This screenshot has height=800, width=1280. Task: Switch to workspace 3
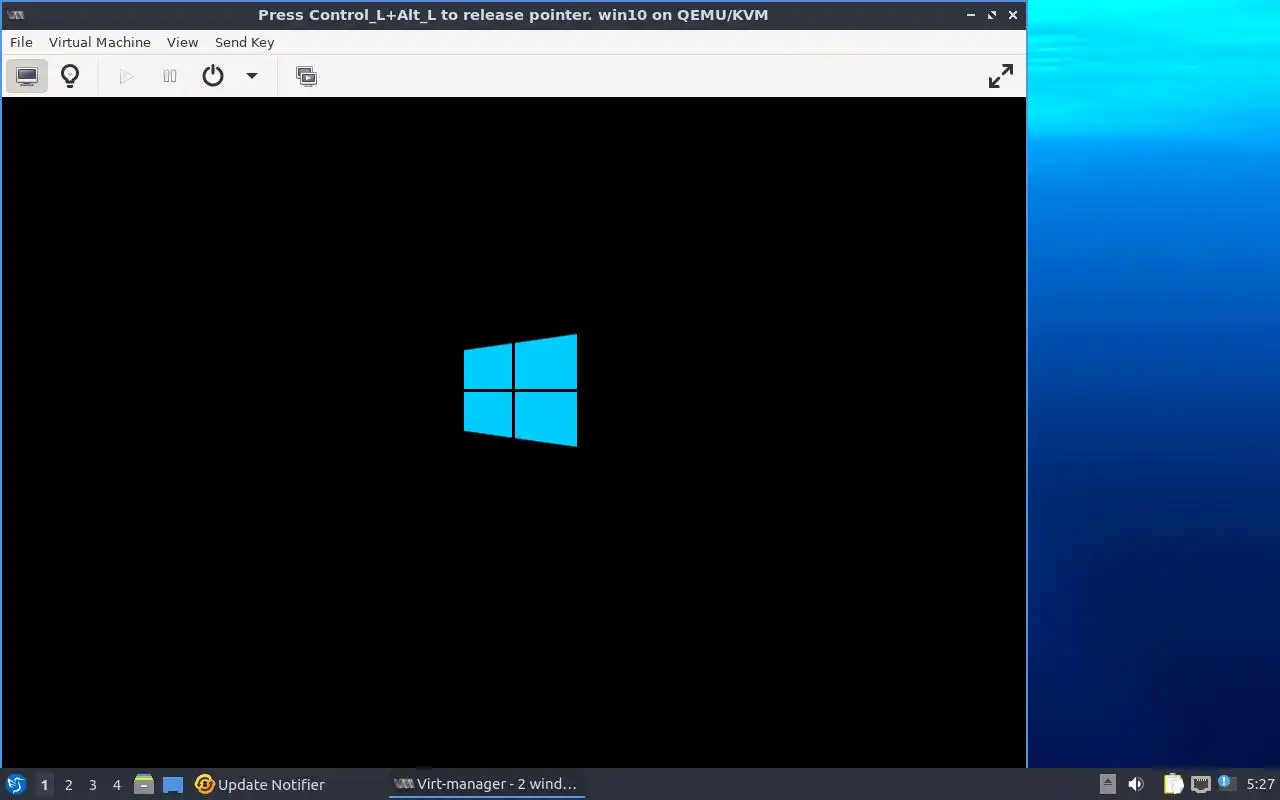click(x=92, y=785)
